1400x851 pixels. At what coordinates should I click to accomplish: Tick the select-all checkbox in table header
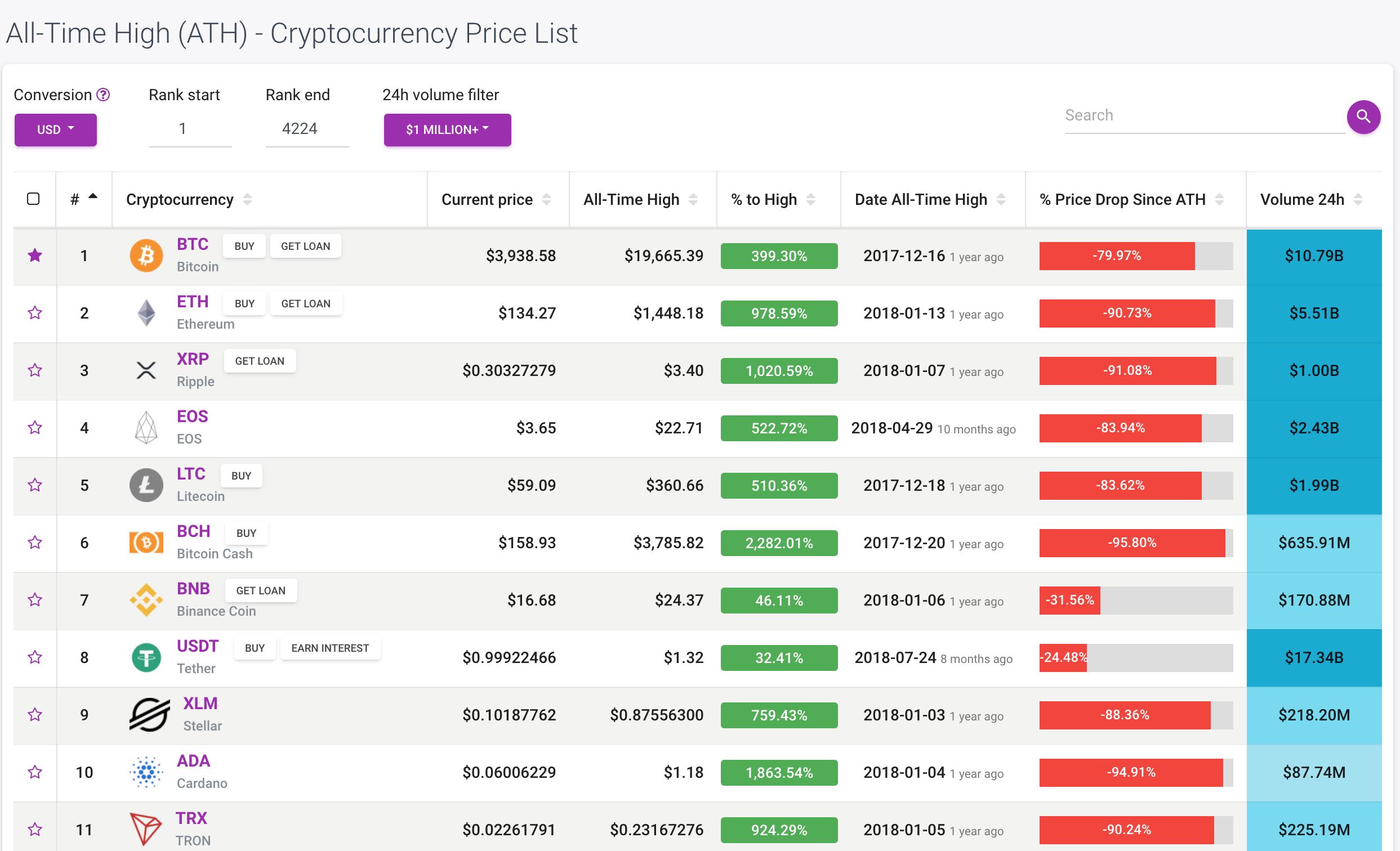coord(34,199)
